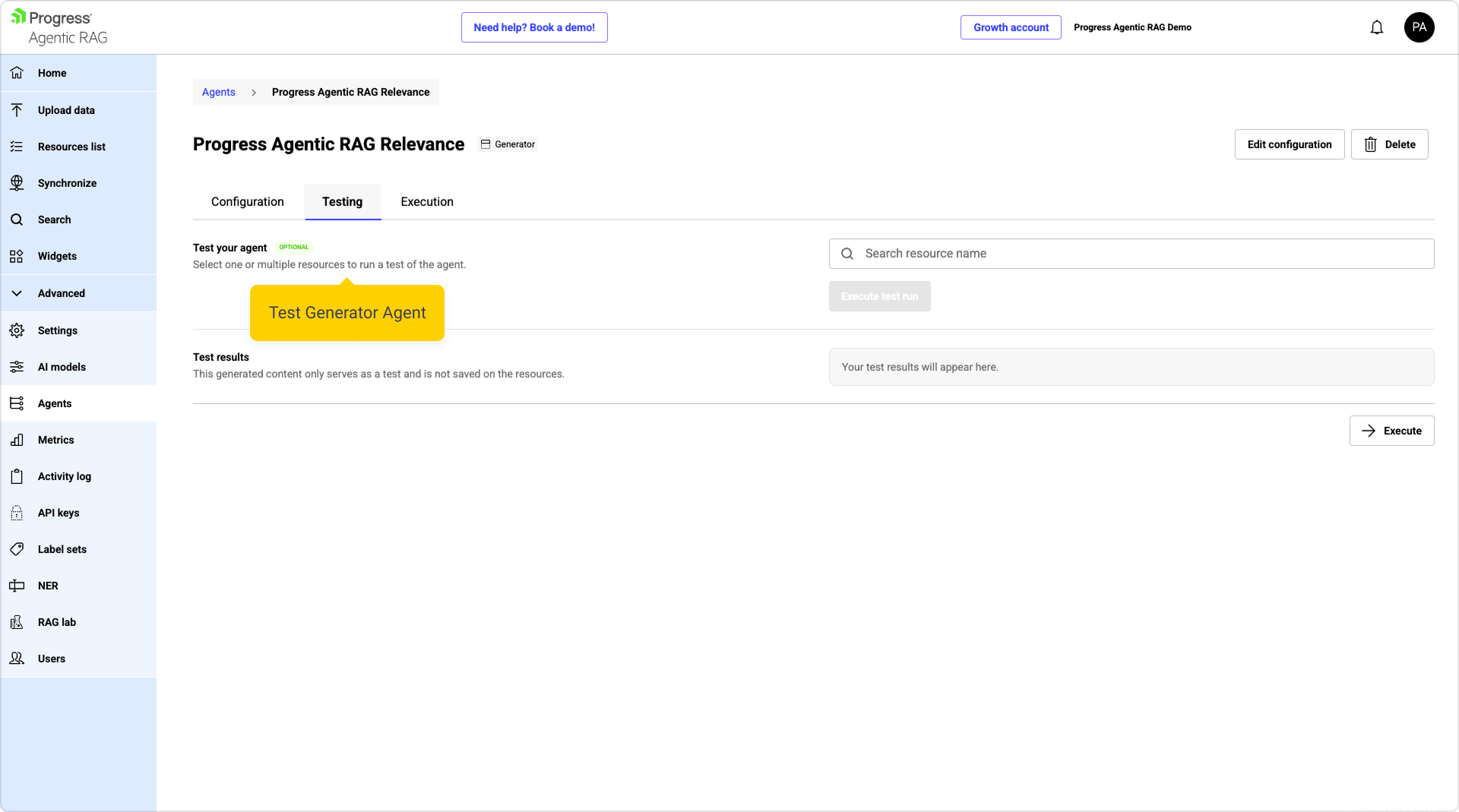Image resolution: width=1459 pixels, height=812 pixels.
Task: Click the Edit configuration button
Action: click(1289, 144)
